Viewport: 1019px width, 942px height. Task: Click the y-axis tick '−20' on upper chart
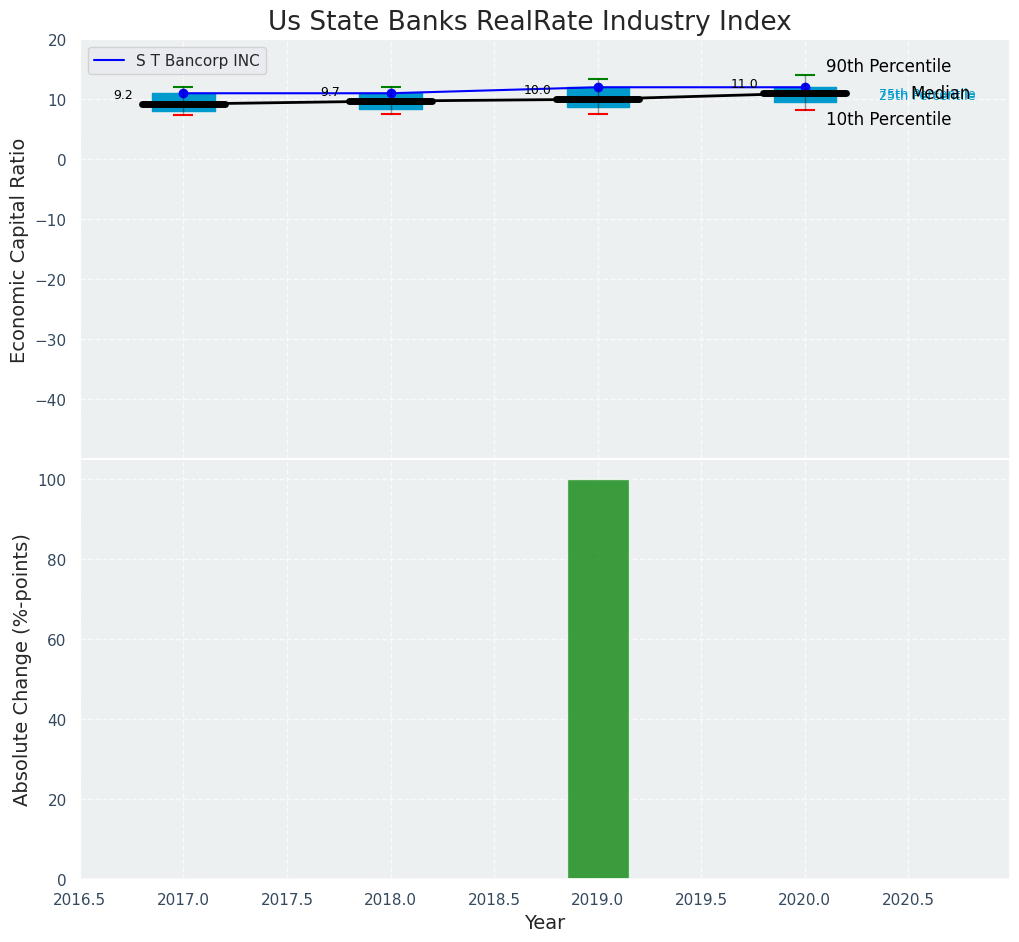coord(51,280)
